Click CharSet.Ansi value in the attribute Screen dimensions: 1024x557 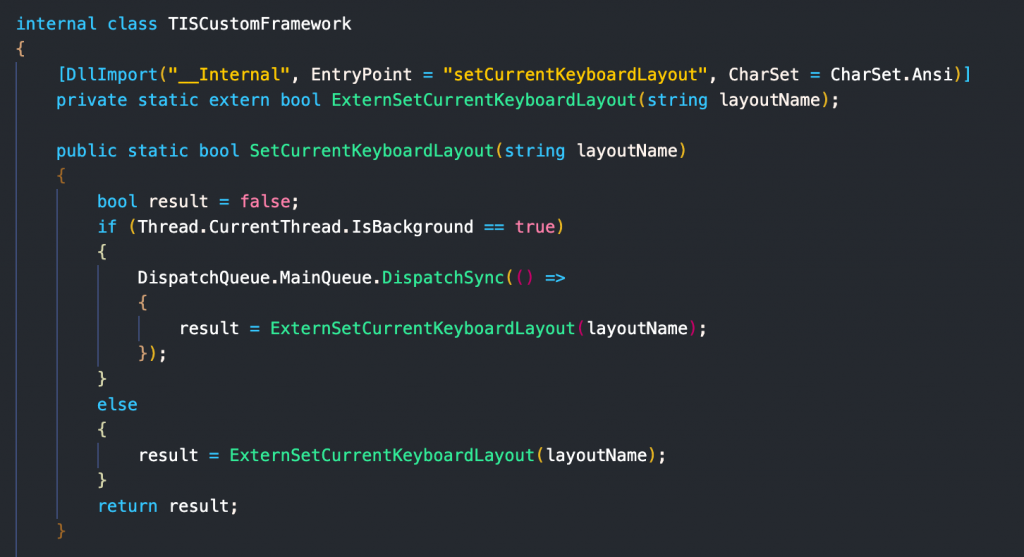pyautogui.click(x=891, y=74)
